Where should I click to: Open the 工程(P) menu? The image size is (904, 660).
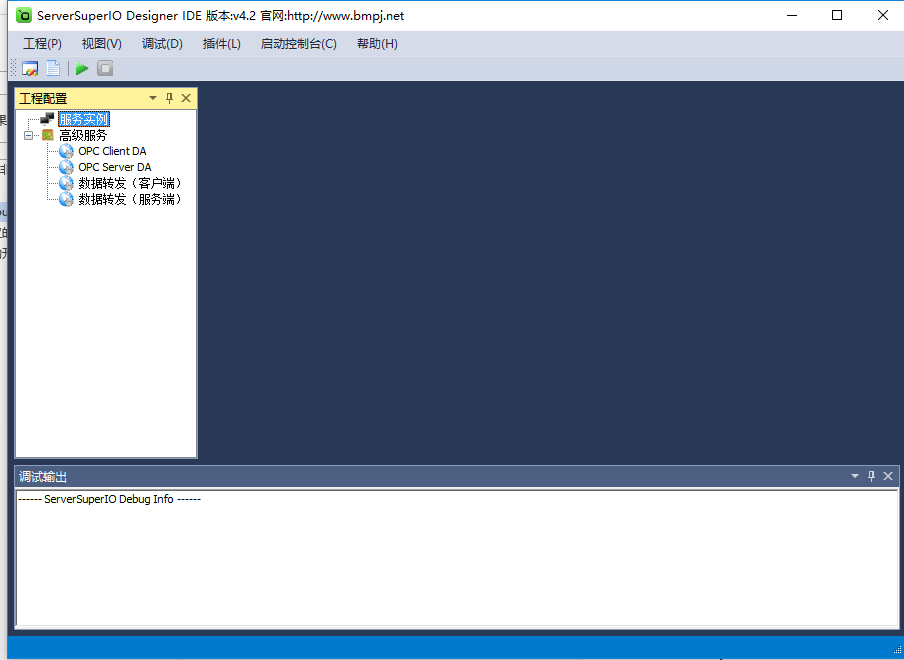click(x=42, y=44)
